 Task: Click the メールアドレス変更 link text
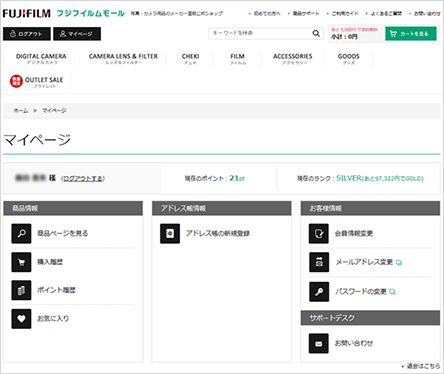point(364,262)
